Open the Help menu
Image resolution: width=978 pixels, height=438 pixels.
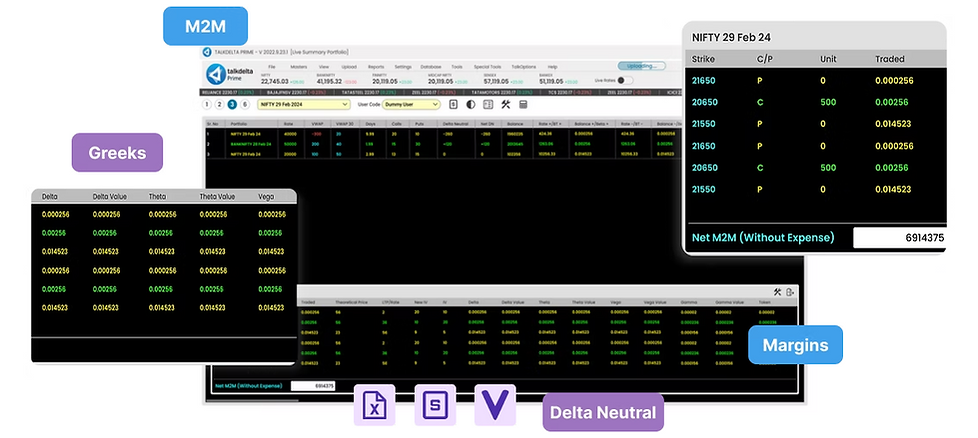pyautogui.click(x=553, y=67)
